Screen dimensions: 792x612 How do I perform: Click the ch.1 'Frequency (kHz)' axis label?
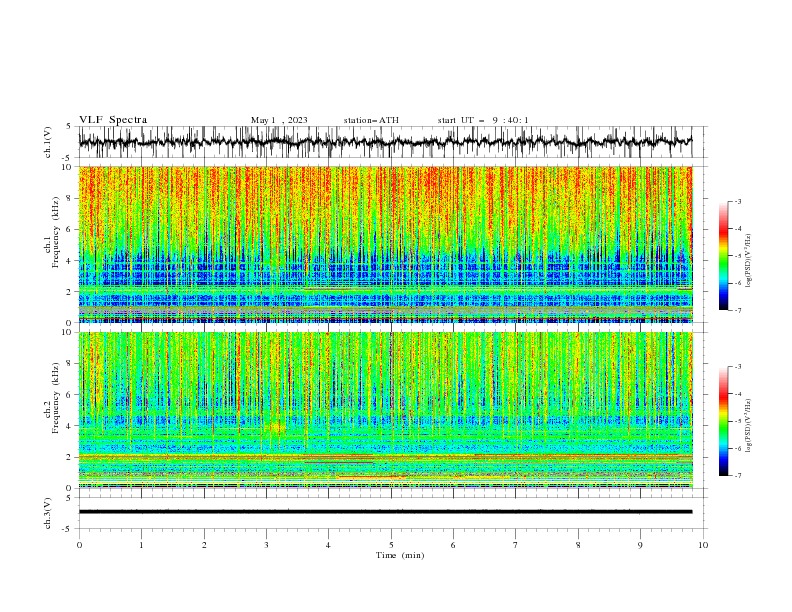[55, 233]
